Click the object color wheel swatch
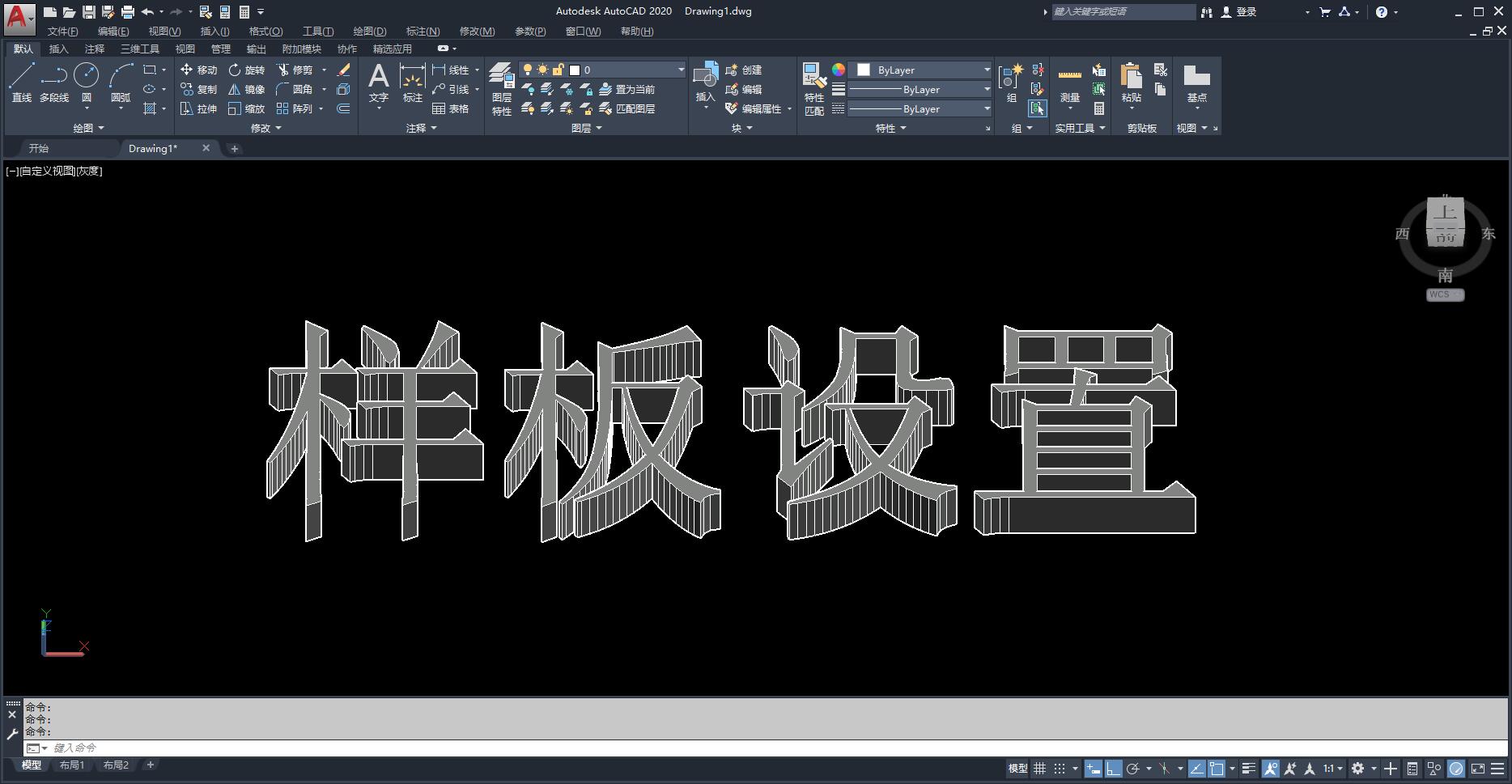 (839, 70)
